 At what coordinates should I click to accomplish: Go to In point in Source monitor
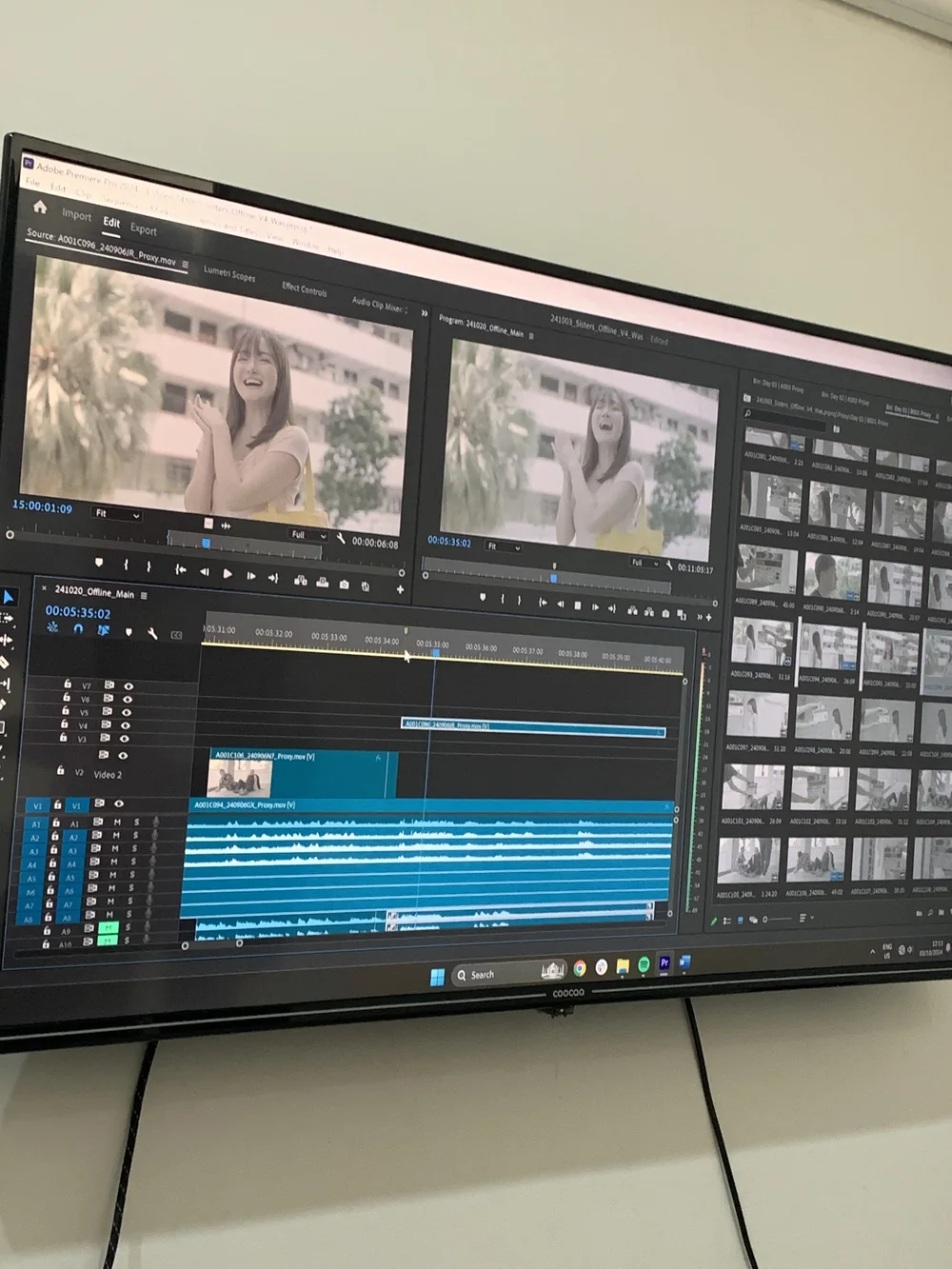[x=181, y=569]
